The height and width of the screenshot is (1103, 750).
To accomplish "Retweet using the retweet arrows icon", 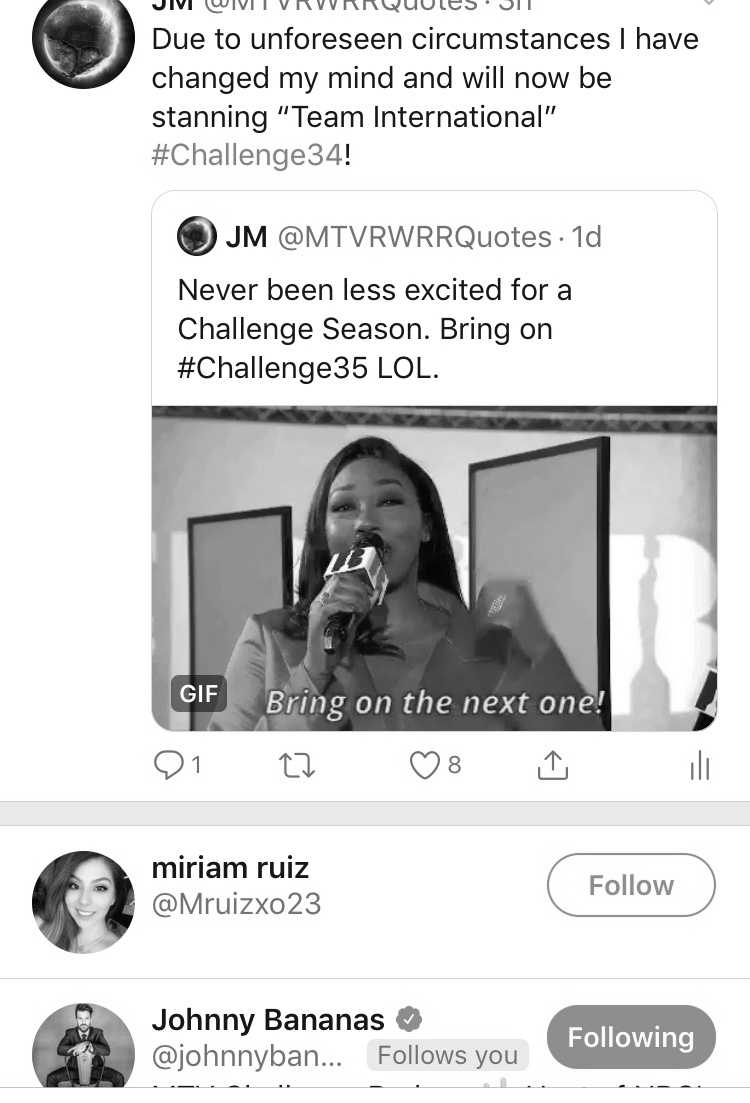I will point(297,765).
